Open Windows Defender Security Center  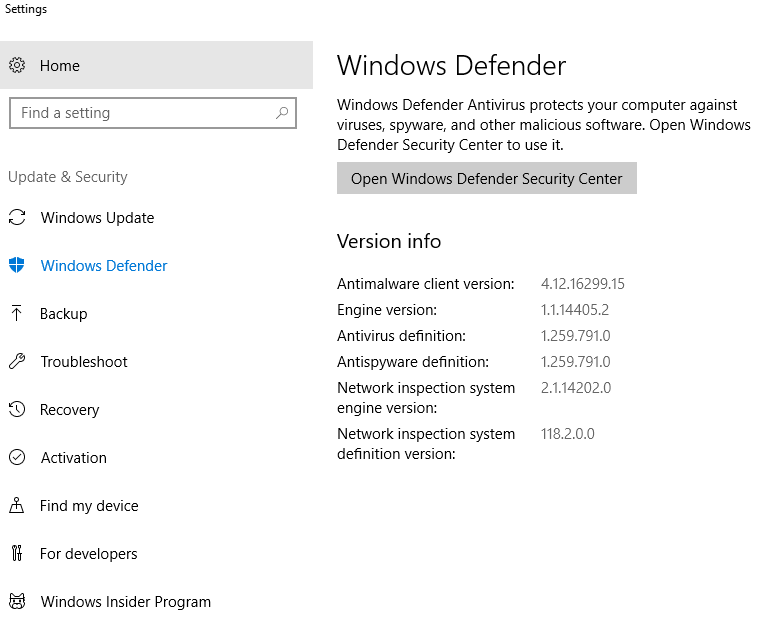486,178
